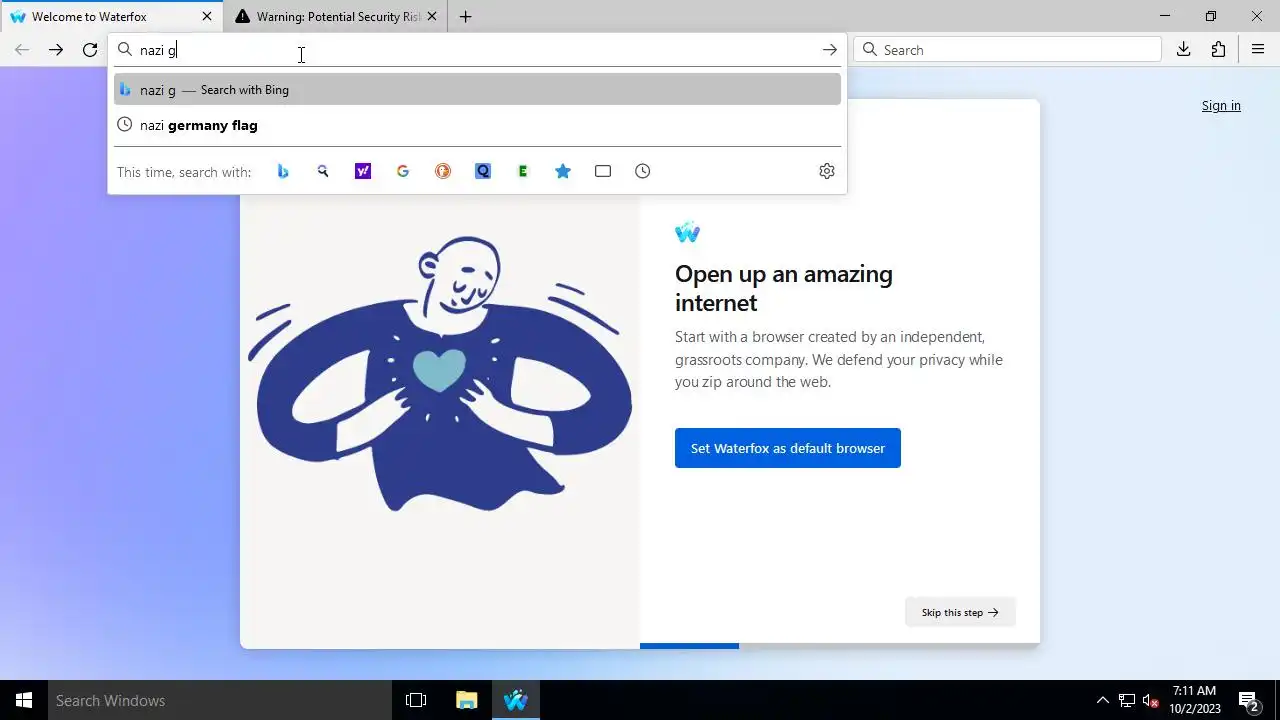The image size is (1280, 720).
Task: Click the Go arrow in address bar
Action: (x=830, y=50)
